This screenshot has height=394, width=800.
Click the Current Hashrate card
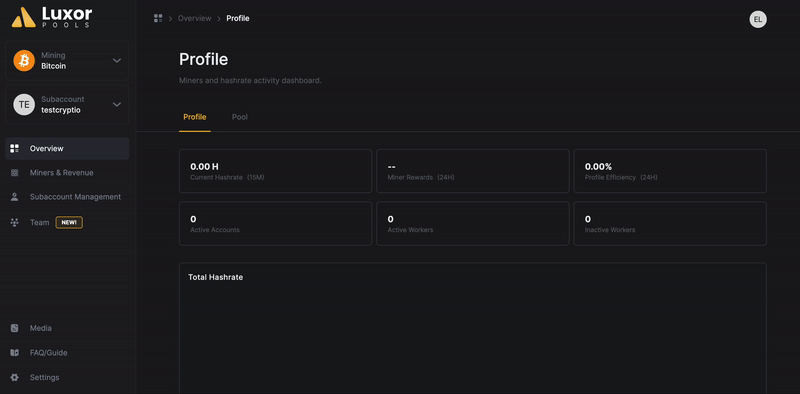click(276, 171)
